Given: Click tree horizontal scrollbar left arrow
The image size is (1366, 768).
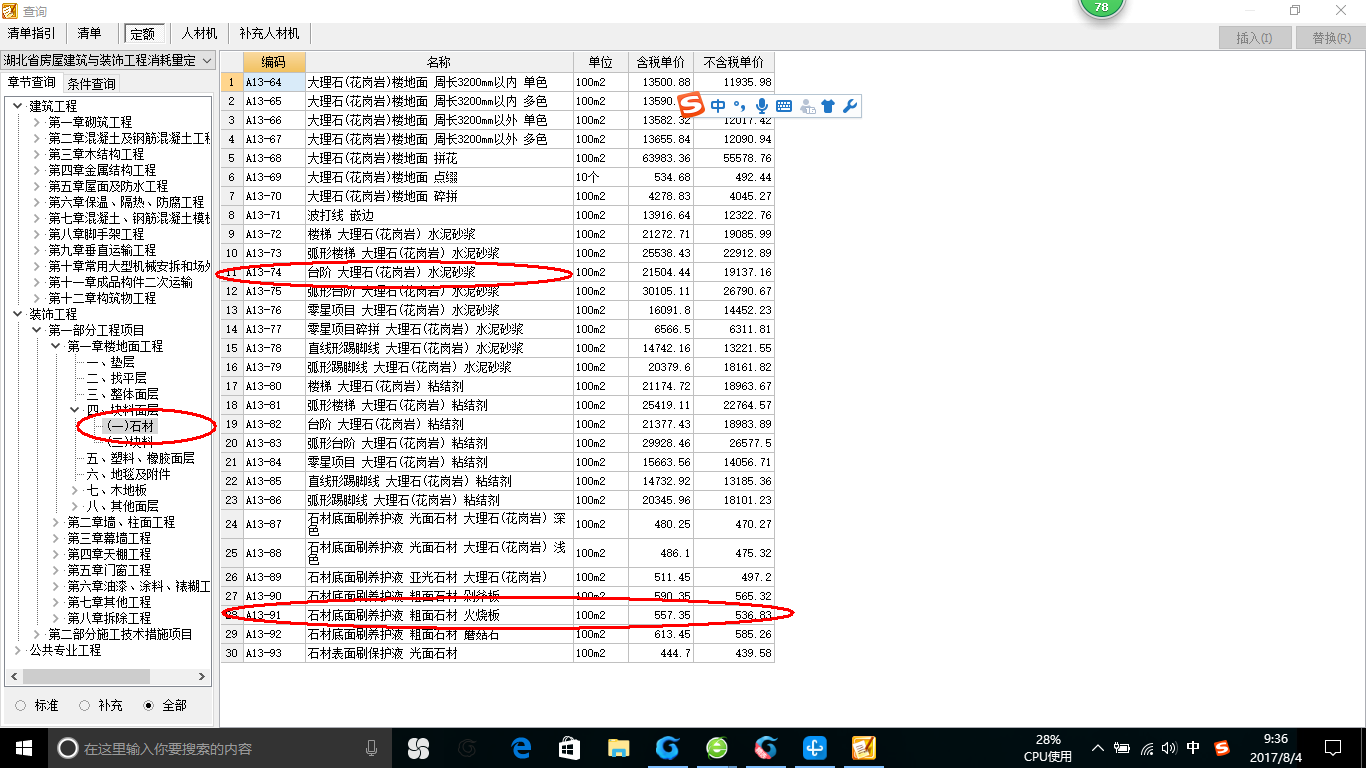Looking at the screenshot, I should (x=12, y=677).
